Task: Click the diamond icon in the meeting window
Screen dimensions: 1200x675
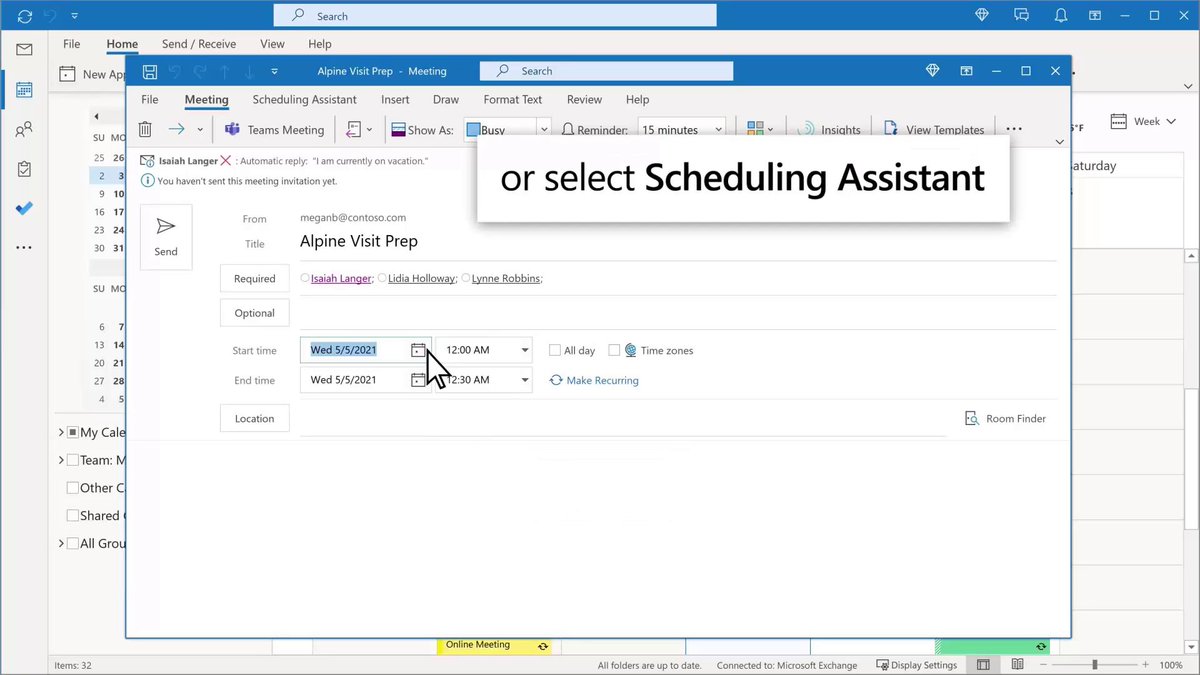Action: pyautogui.click(x=932, y=71)
